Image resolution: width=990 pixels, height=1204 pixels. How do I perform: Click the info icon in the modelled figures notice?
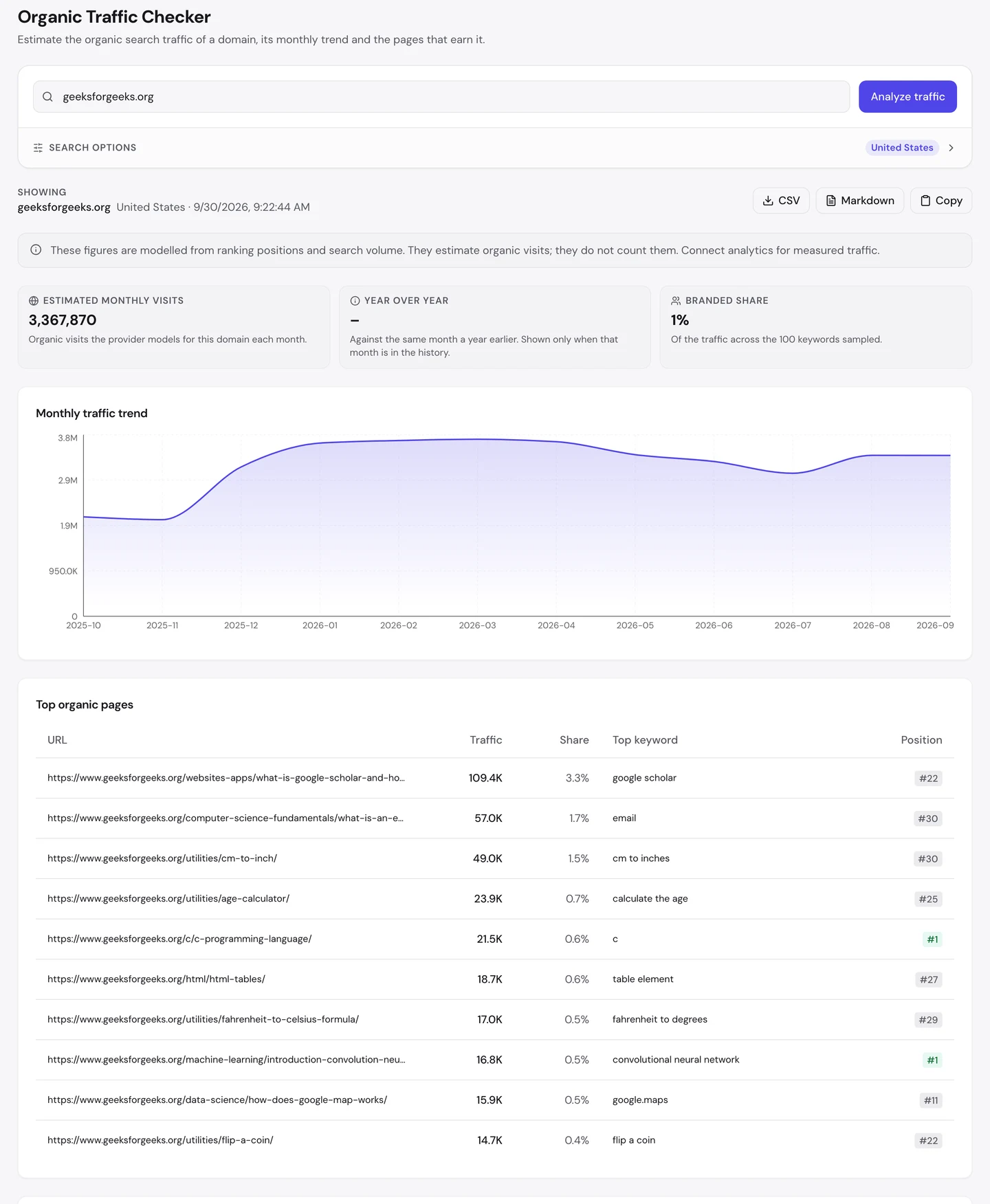(x=36, y=250)
